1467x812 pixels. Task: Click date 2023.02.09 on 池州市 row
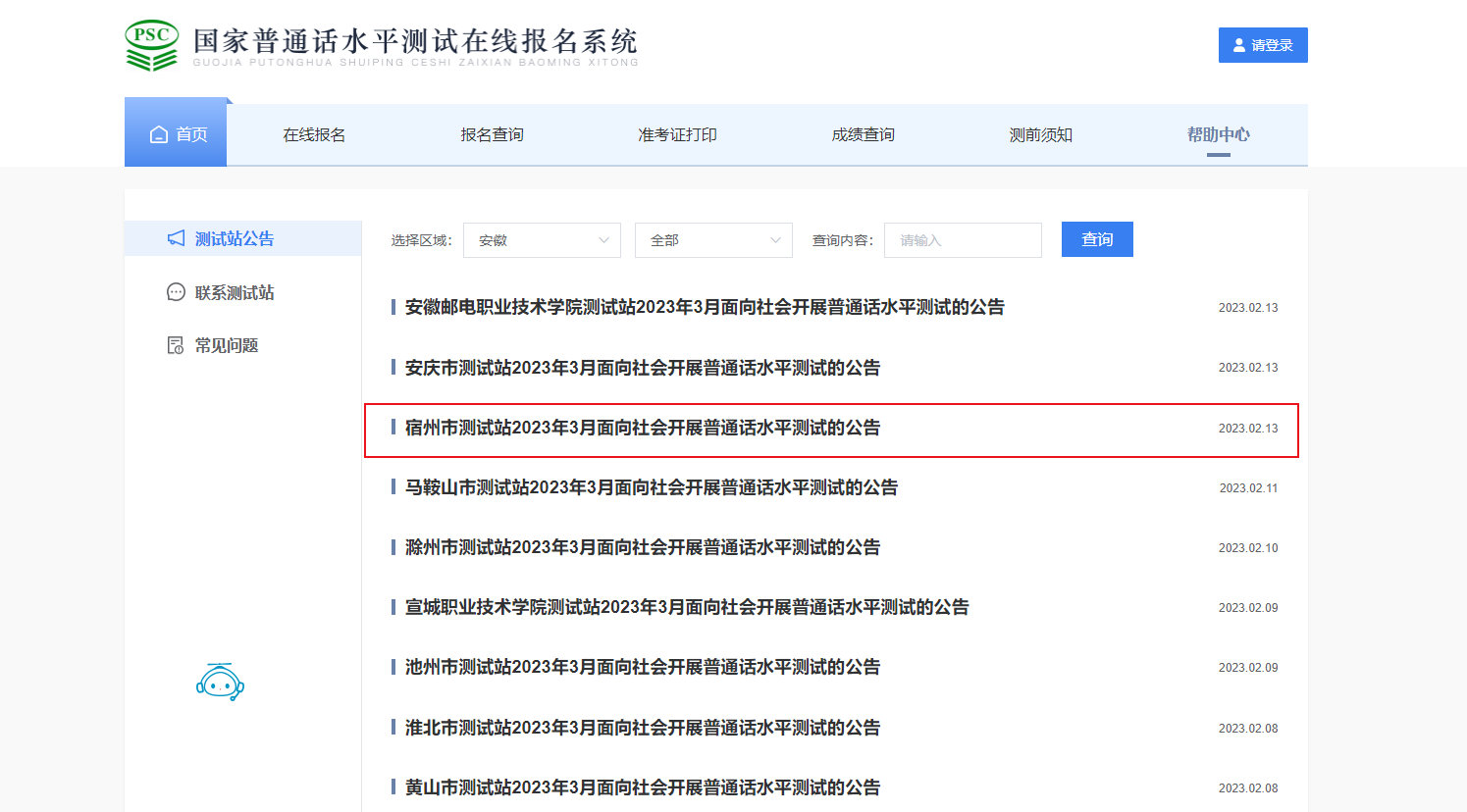point(1248,667)
